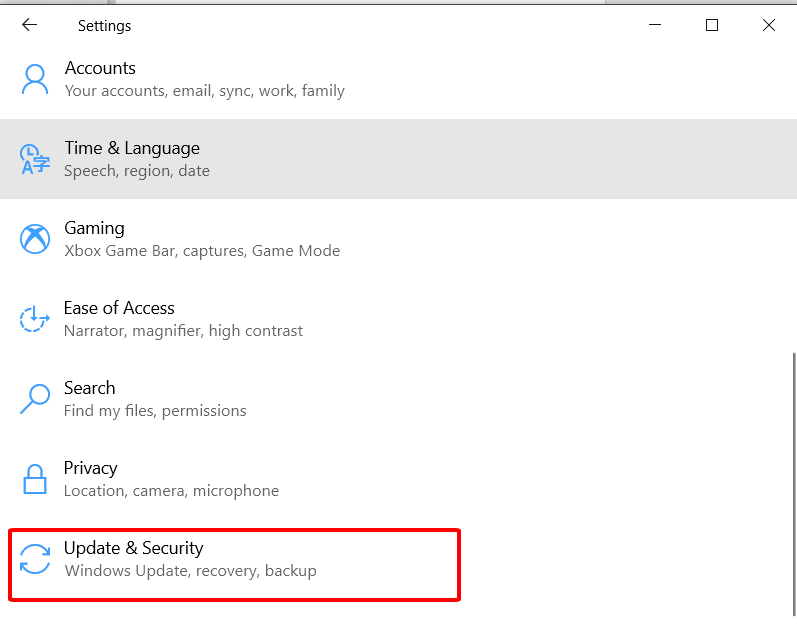Open the Search settings category

[398, 399]
